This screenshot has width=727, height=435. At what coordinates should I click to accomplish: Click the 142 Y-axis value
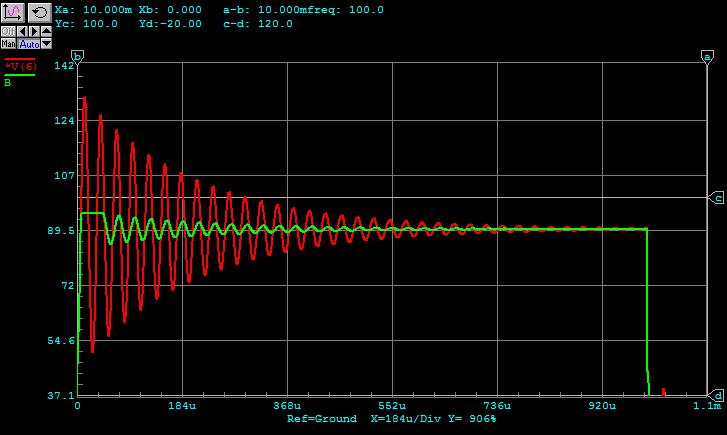click(64, 65)
